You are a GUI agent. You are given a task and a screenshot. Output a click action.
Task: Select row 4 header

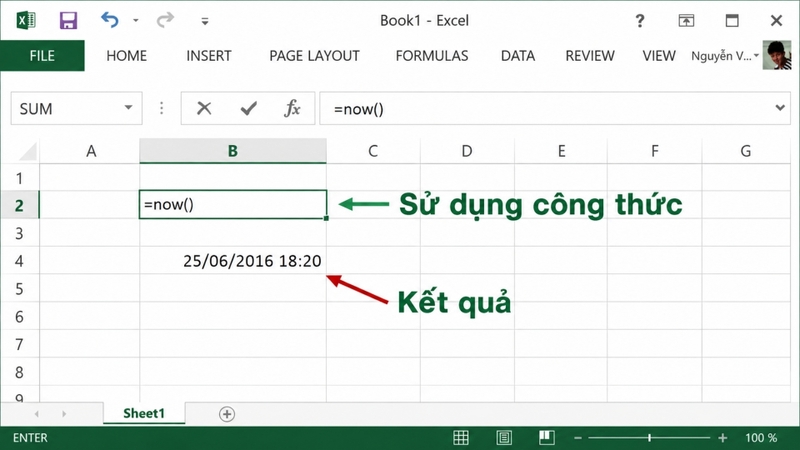[19, 261]
